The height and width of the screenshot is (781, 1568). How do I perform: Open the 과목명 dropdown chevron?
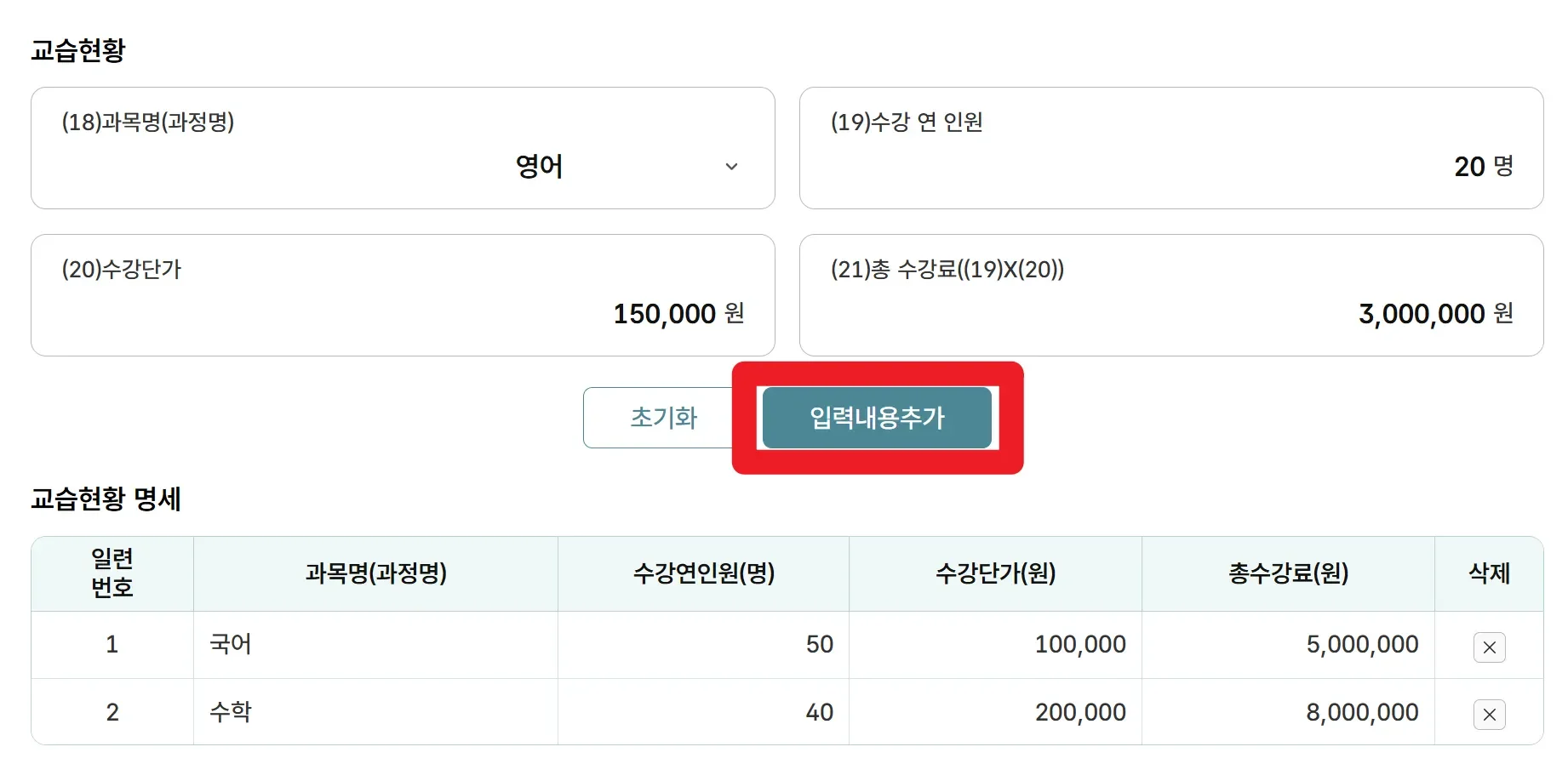[731, 167]
